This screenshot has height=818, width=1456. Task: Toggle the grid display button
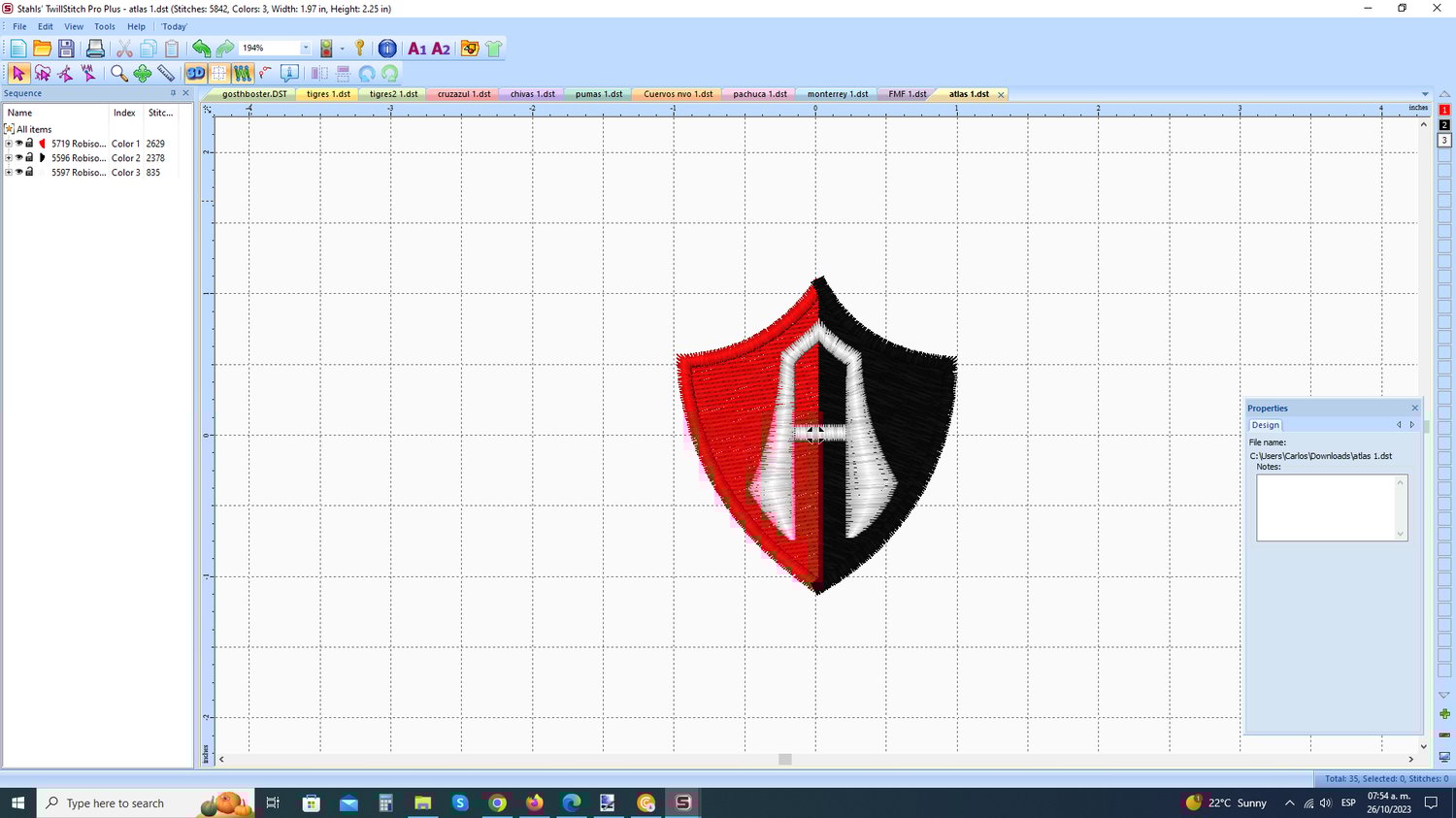219,73
